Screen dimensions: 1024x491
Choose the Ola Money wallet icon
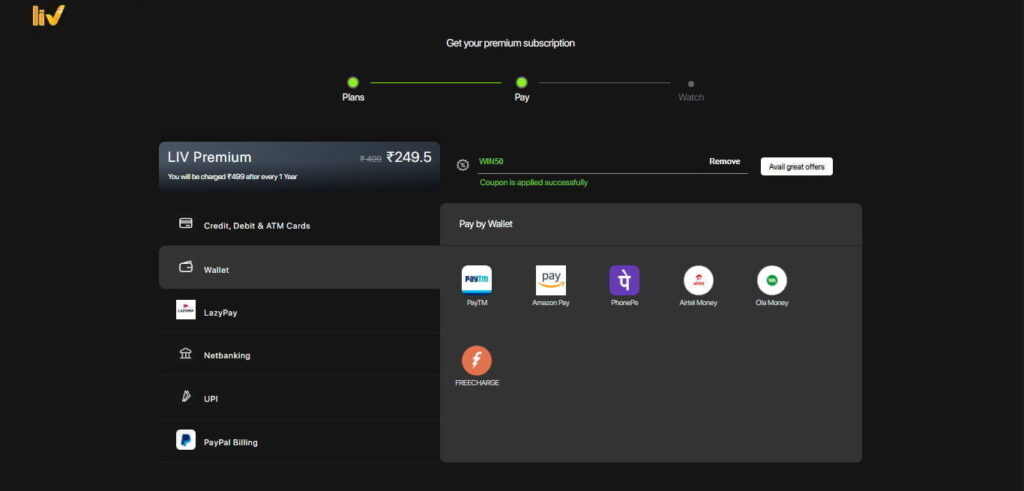772,280
